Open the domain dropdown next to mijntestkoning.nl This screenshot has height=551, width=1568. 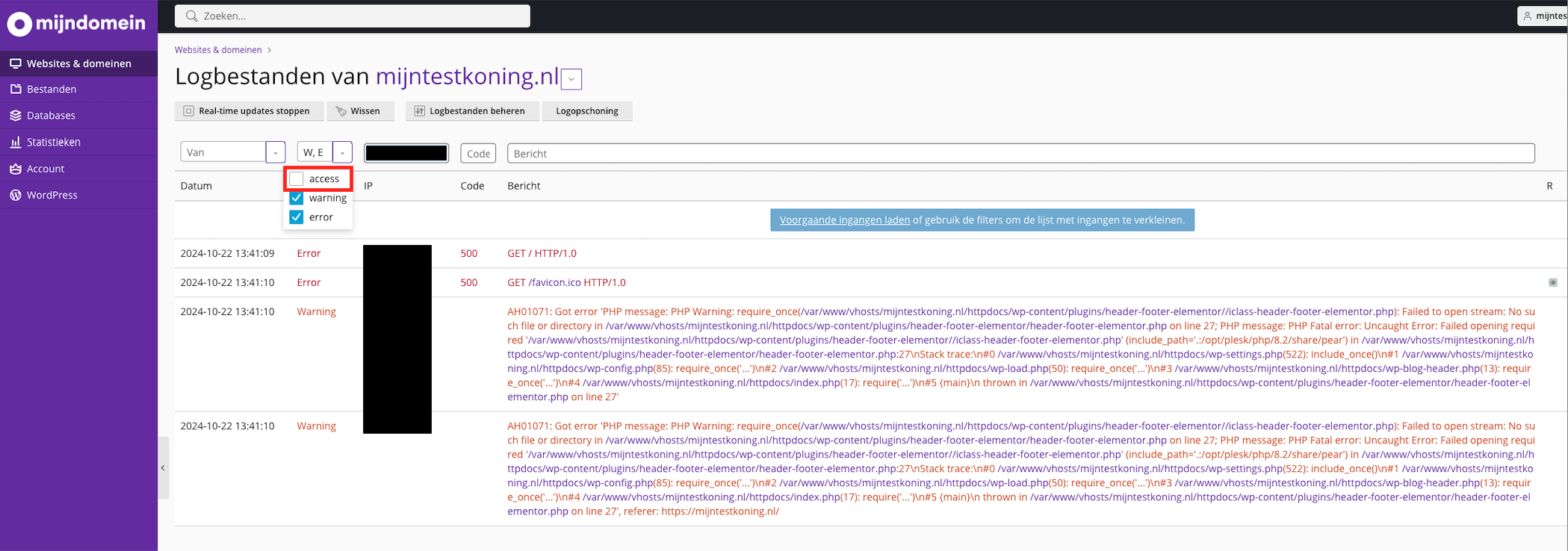(x=571, y=79)
